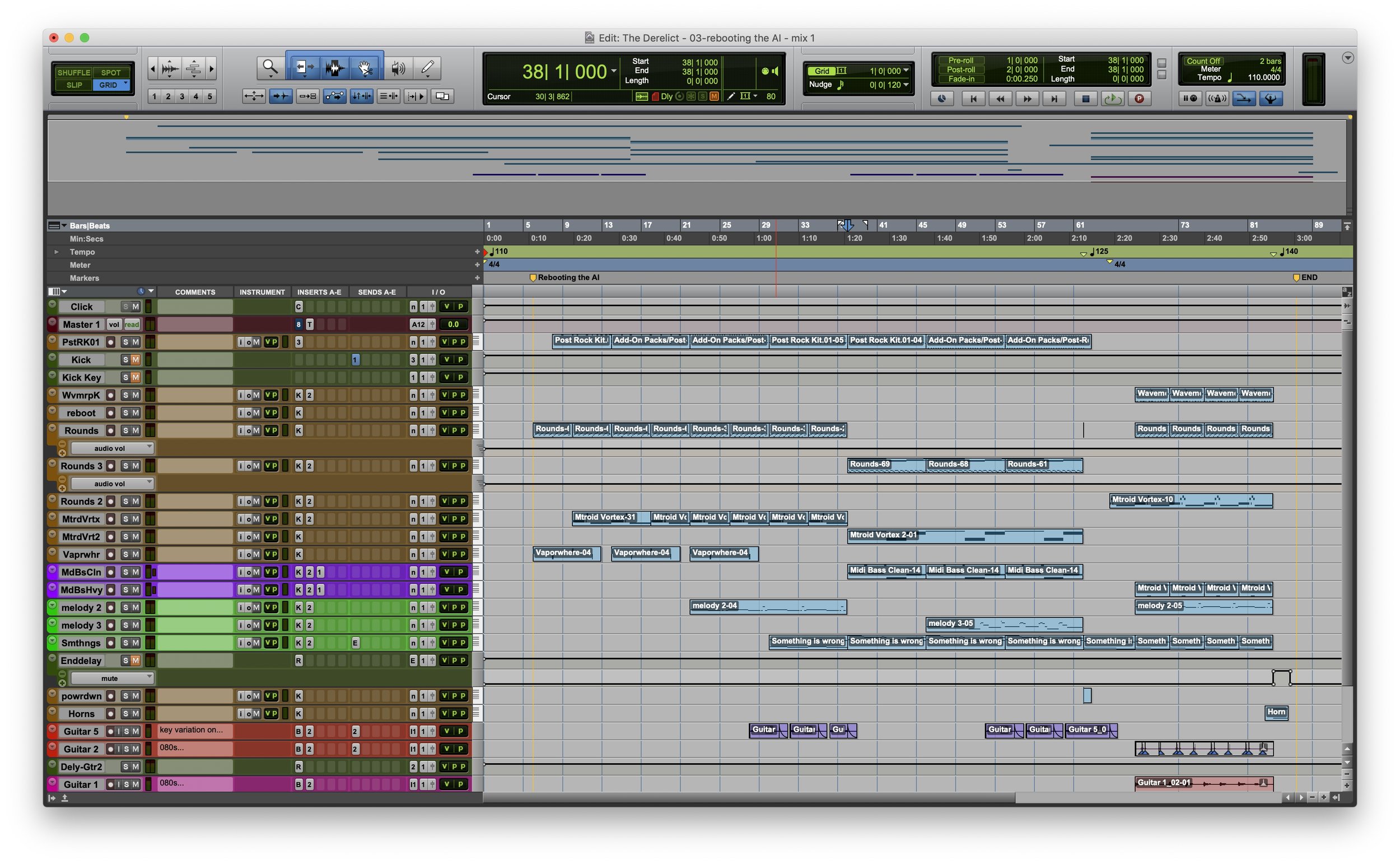Click the metronome click icon in the transport
This screenshot has height=864, width=1400.
tap(1218, 98)
